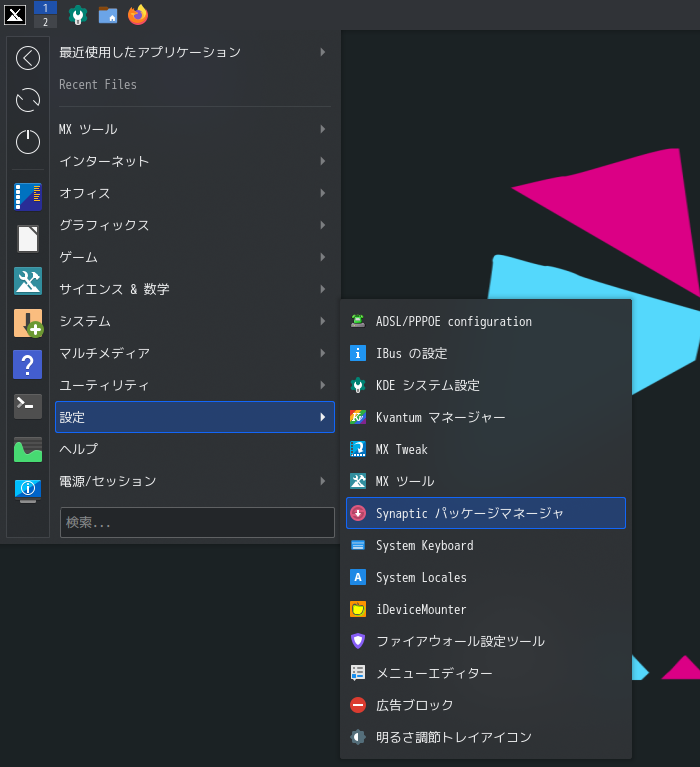This screenshot has height=767, width=700.
Task: Select the highlighted 設定 category
Action: point(195,417)
